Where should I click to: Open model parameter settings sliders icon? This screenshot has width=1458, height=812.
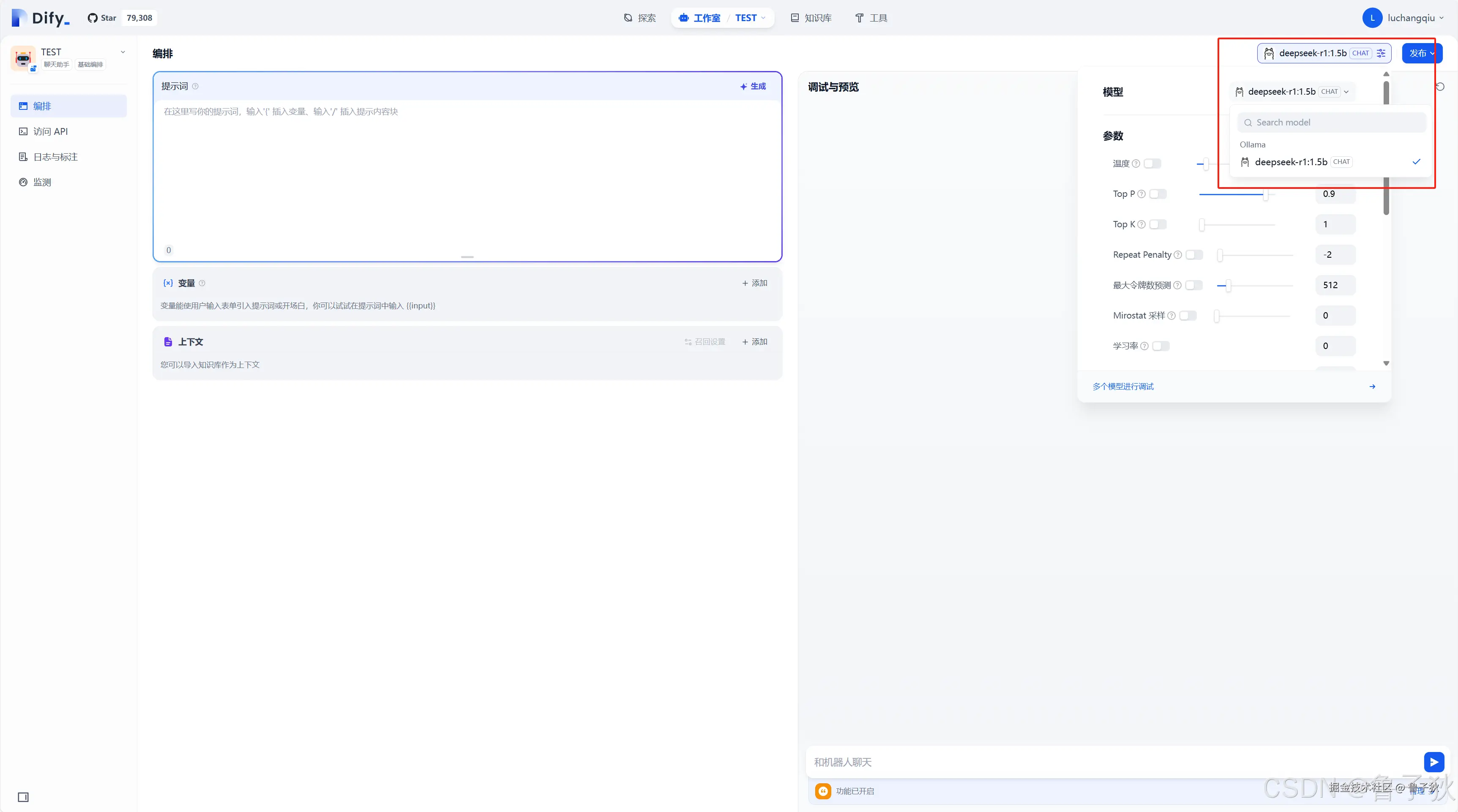tap(1381, 53)
